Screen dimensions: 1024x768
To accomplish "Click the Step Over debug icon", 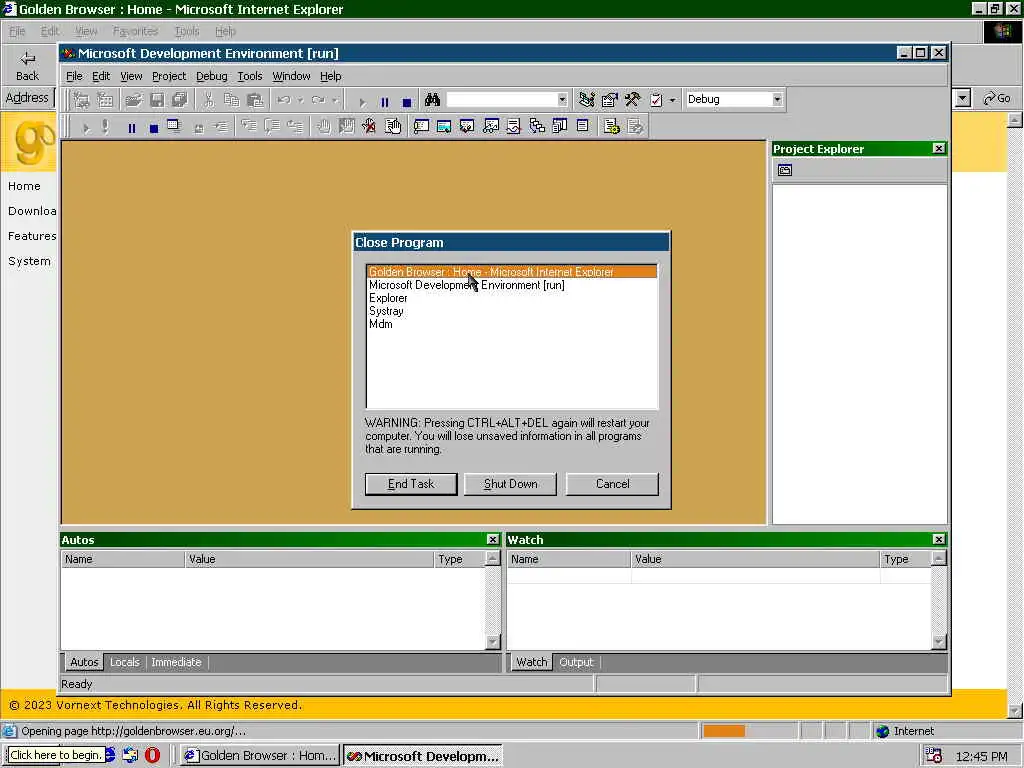I will 272,126.
